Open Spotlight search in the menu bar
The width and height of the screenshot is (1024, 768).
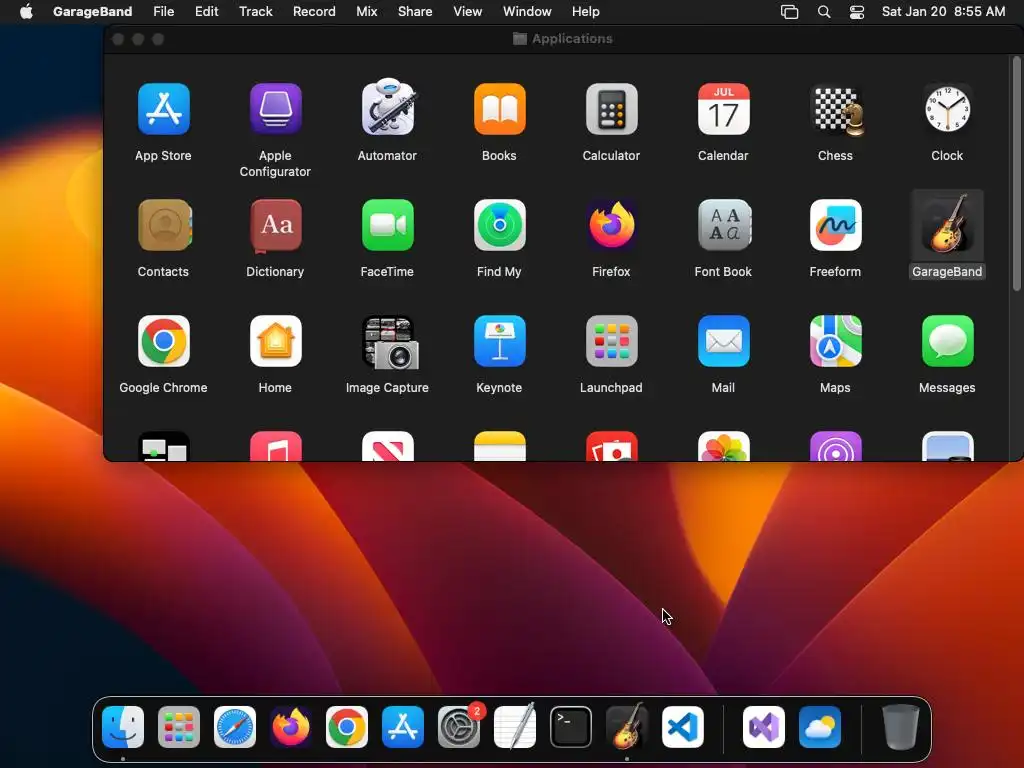pos(824,12)
